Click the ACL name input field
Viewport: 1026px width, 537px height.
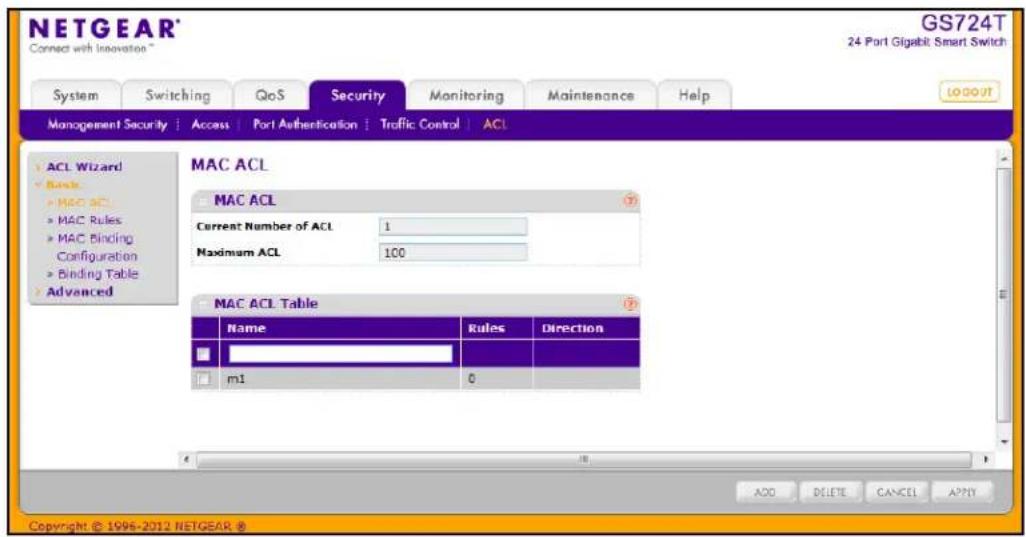[x=340, y=354]
